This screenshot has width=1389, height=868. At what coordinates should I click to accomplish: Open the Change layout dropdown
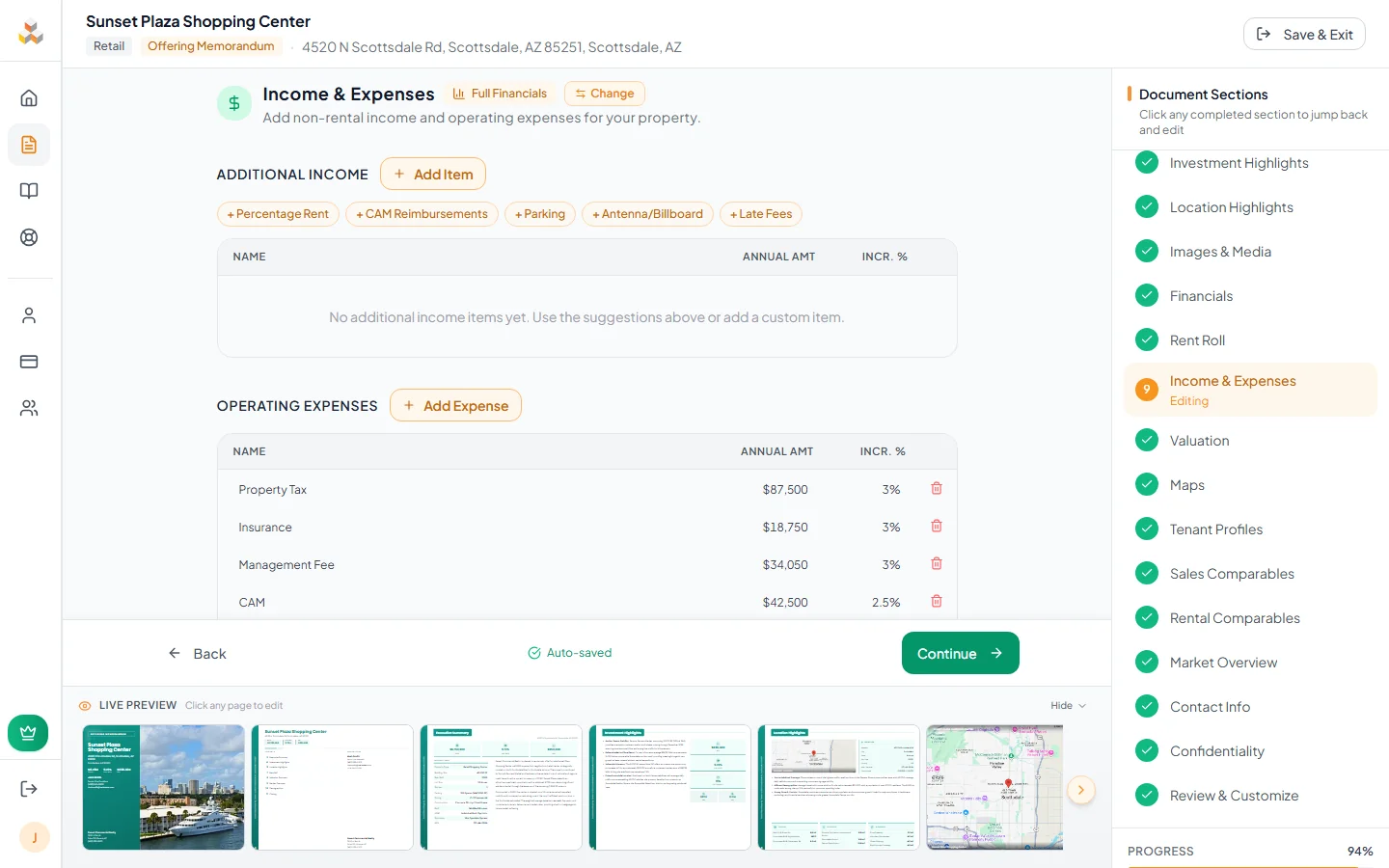click(604, 93)
